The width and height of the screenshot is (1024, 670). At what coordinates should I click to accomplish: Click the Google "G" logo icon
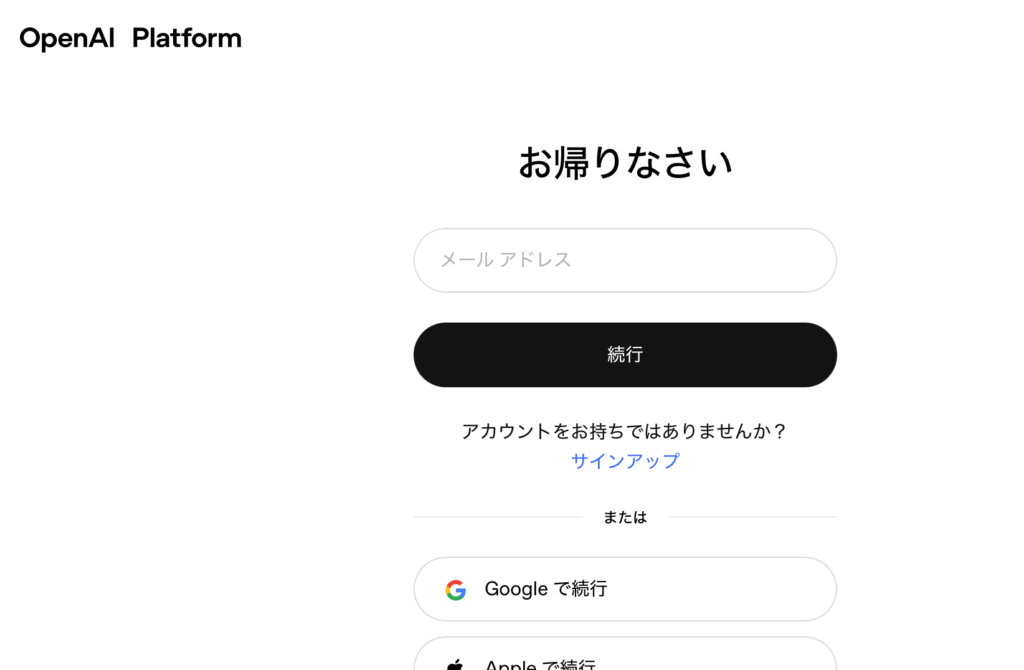(456, 590)
